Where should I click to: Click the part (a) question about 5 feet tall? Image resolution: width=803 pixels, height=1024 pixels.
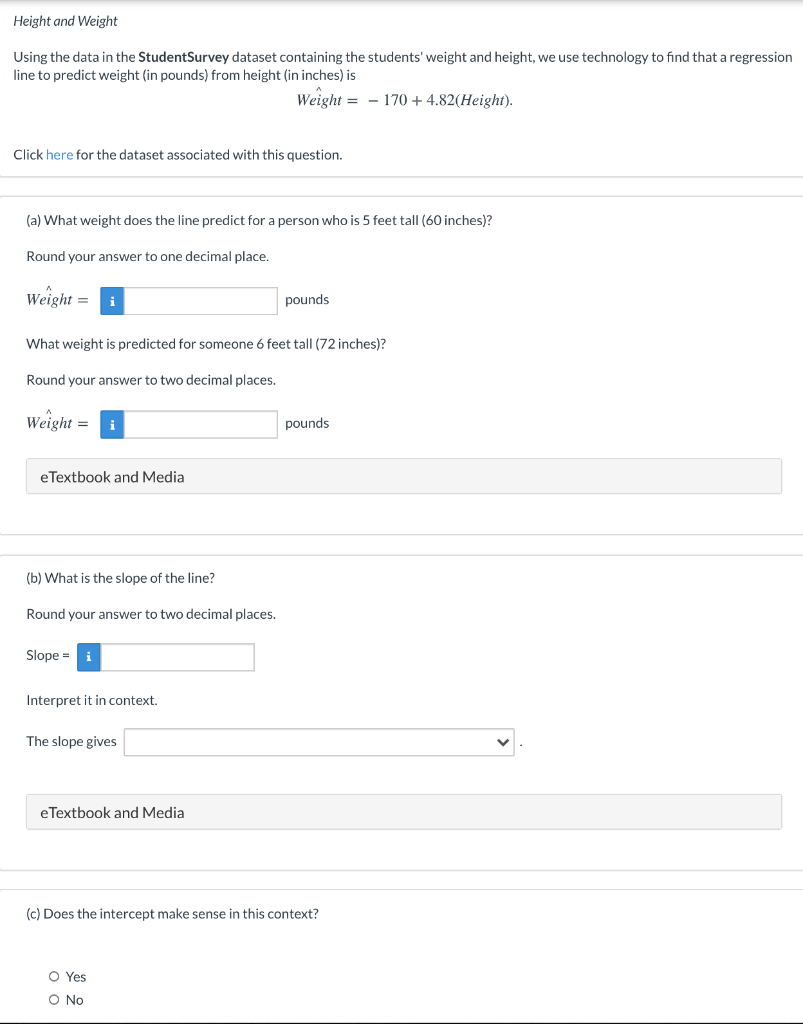coord(259,220)
